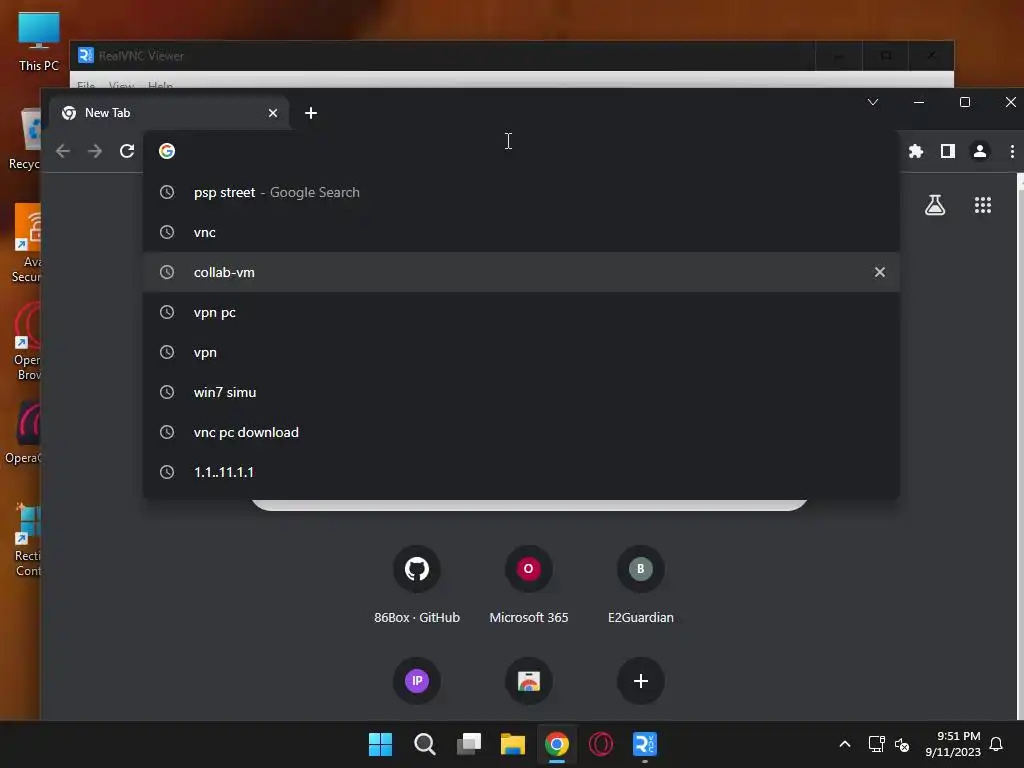Open File Explorer from taskbar
The image size is (1024, 768).
pos(513,744)
